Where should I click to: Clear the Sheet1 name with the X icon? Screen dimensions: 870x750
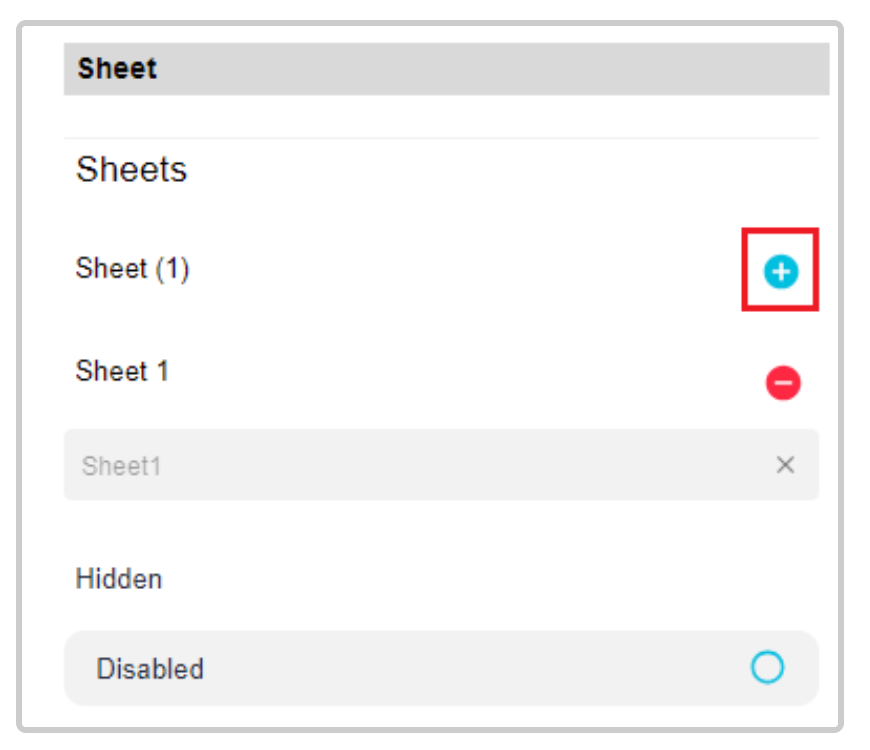[785, 465]
